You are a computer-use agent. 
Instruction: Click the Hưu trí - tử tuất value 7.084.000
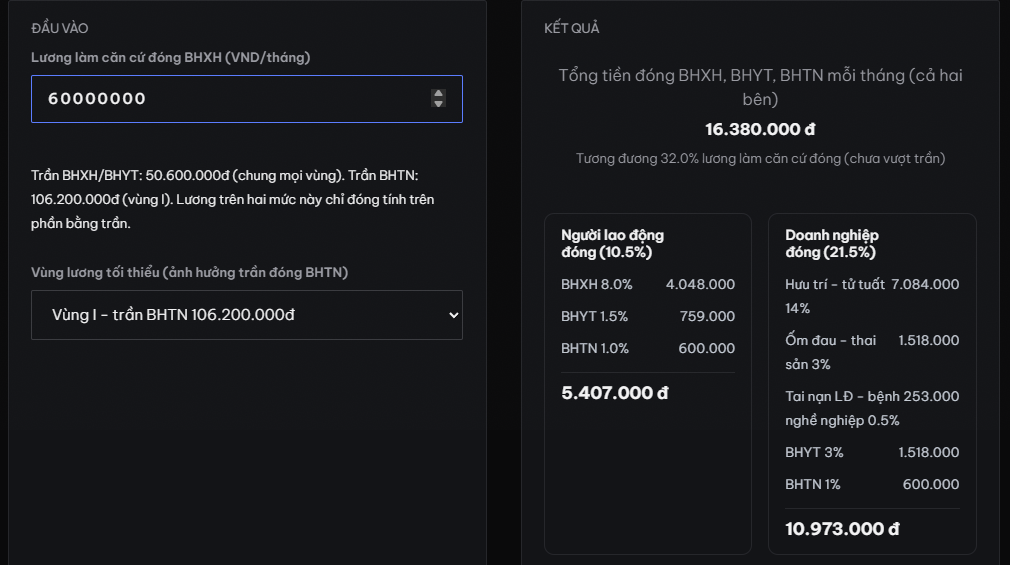pyautogui.click(x=925, y=284)
